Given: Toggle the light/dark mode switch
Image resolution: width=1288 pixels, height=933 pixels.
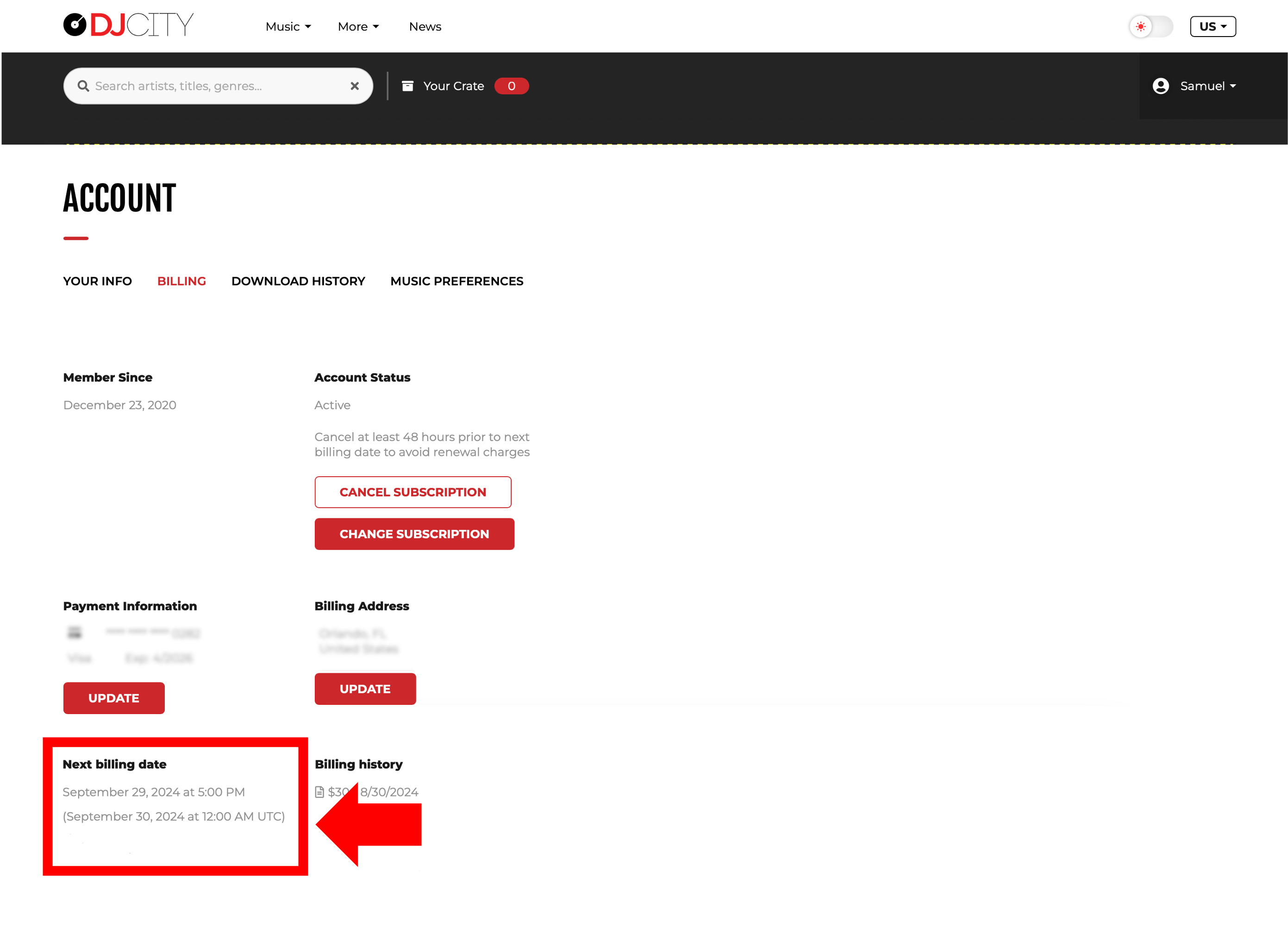Looking at the screenshot, I should 1151,27.
